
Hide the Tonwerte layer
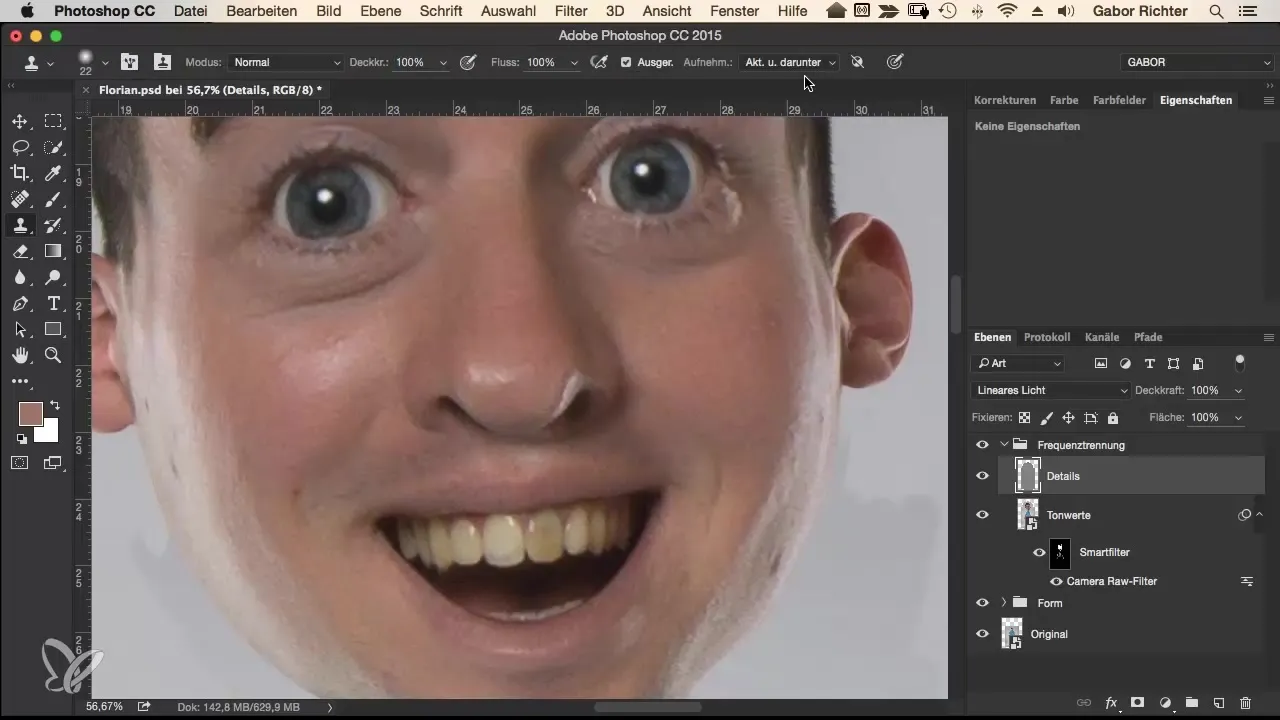(982, 515)
